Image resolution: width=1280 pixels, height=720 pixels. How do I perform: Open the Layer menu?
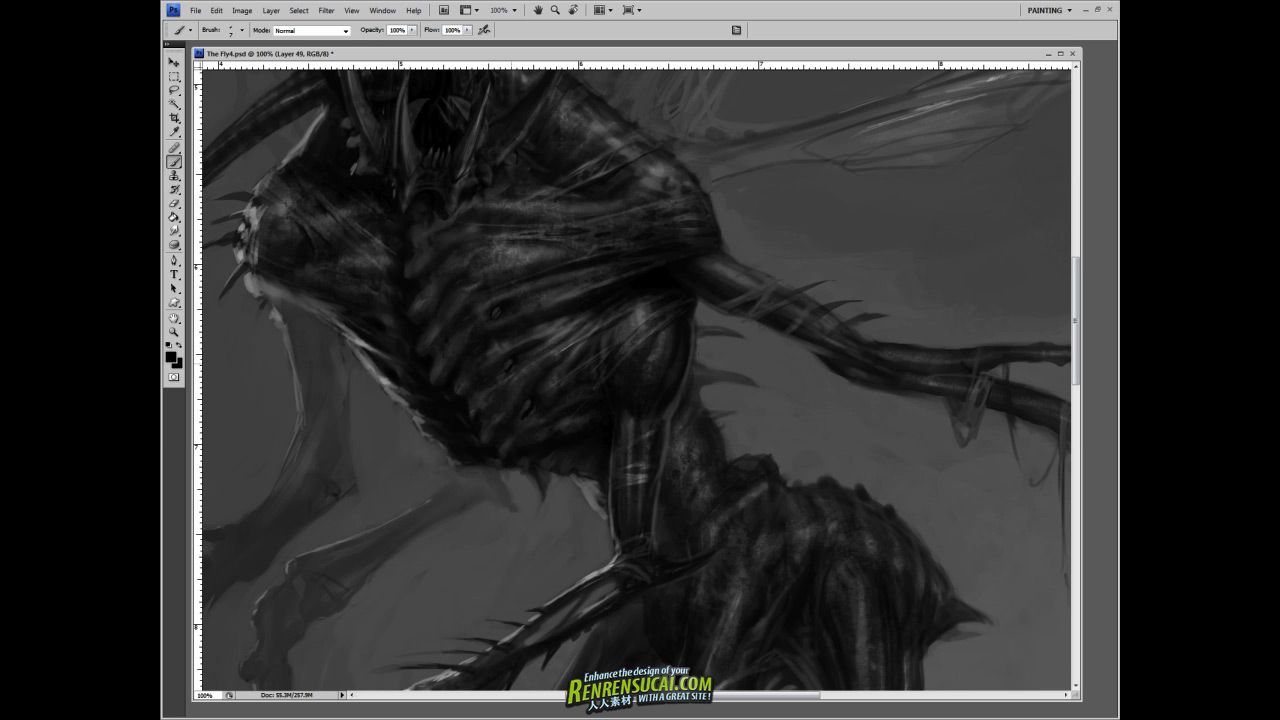tap(271, 10)
